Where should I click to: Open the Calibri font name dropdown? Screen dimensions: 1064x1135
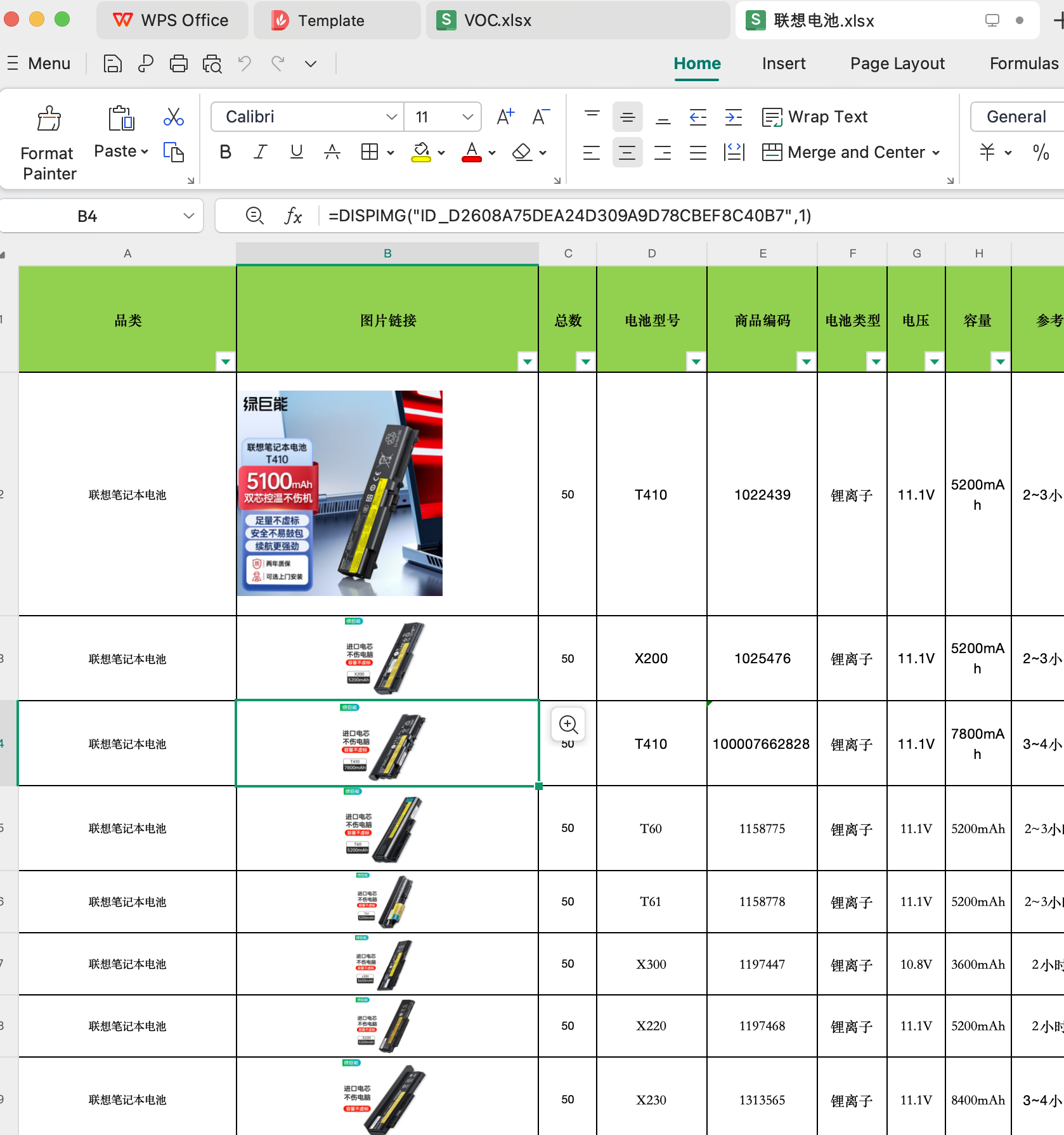coord(391,117)
